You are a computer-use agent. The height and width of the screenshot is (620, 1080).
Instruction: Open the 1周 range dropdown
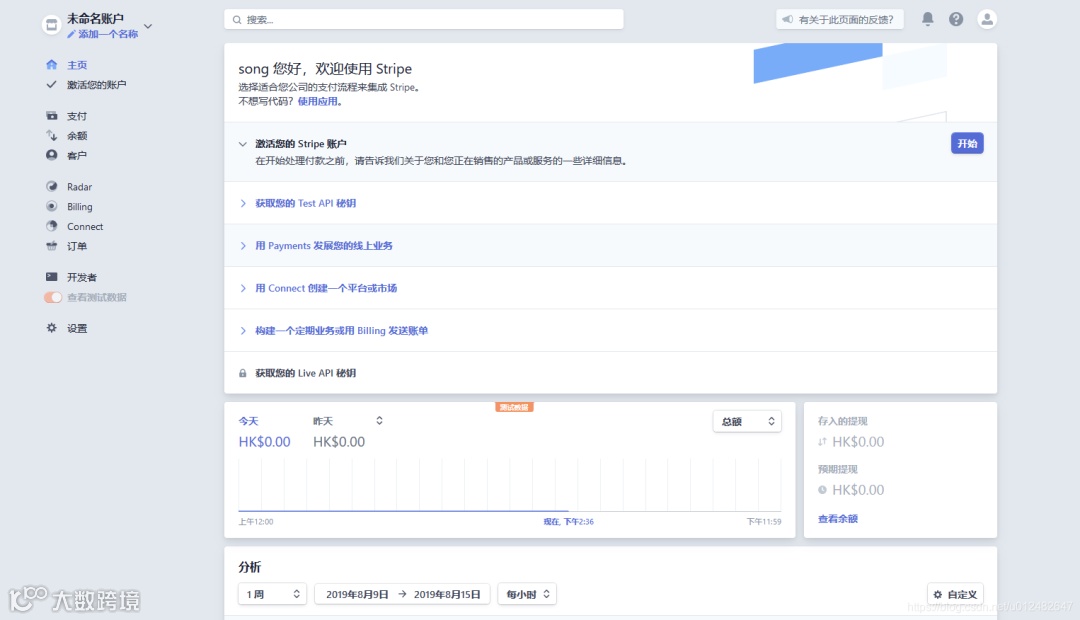click(x=272, y=594)
